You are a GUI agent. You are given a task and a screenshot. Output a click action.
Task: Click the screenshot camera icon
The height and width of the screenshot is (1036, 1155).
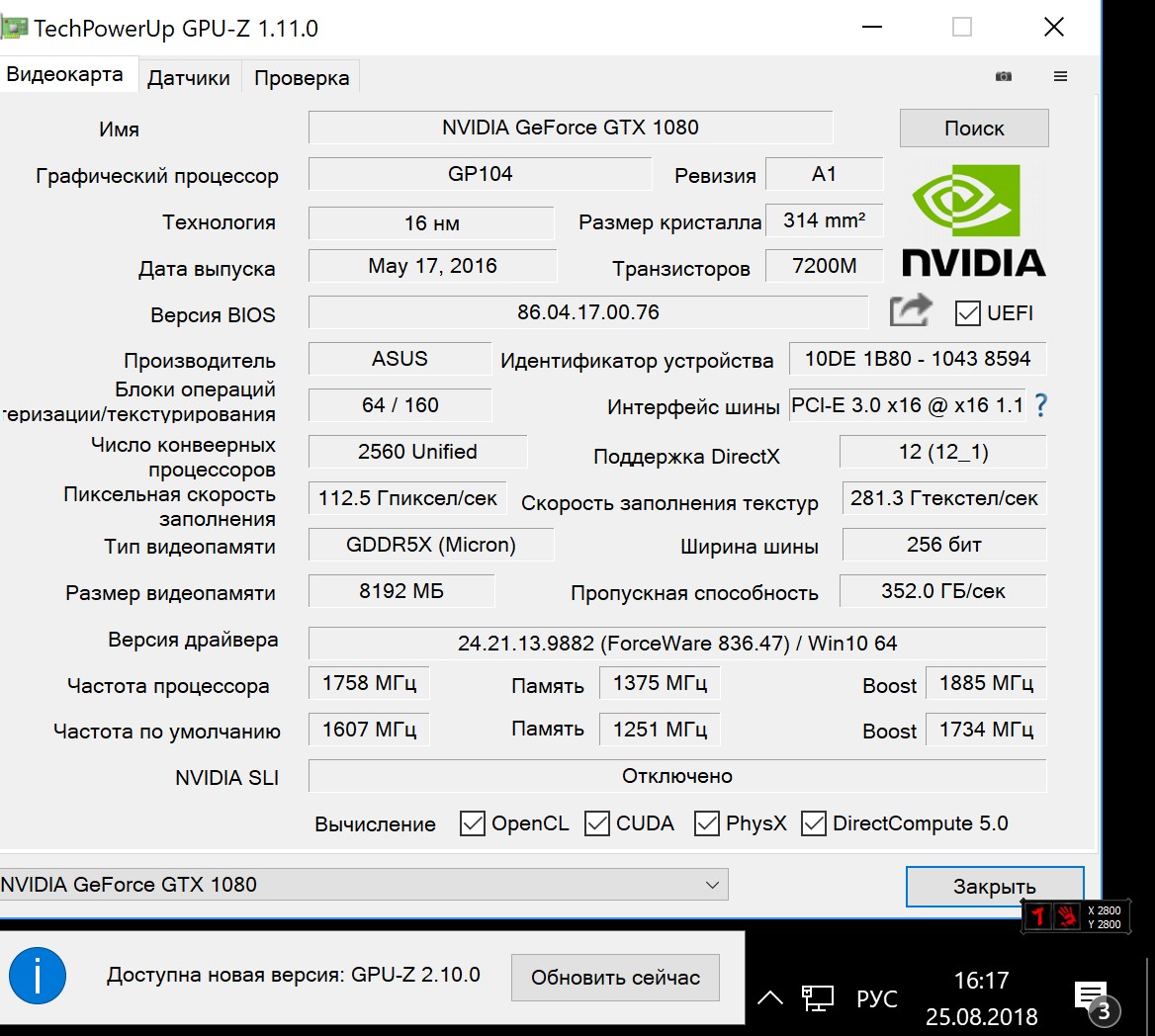pos(1004,77)
